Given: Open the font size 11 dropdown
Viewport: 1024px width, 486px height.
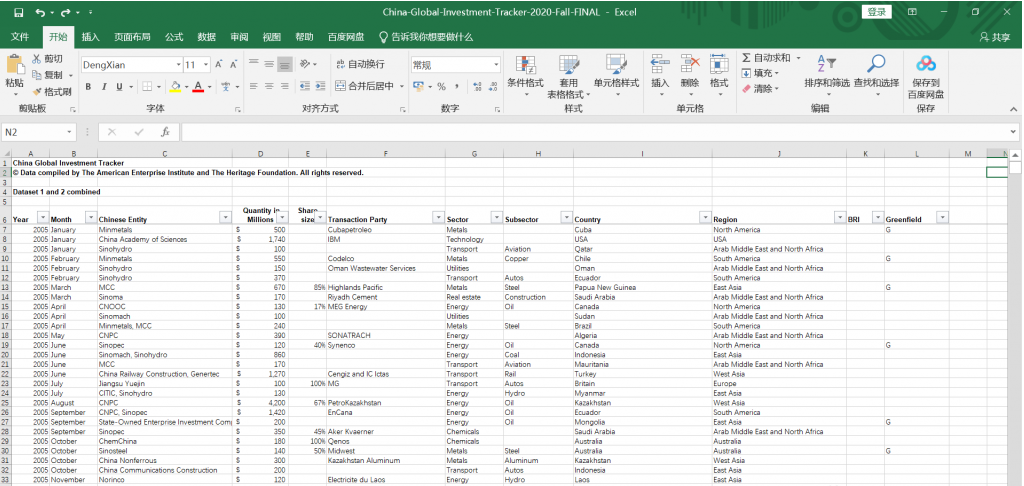Looking at the screenshot, I should click(206, 65).
